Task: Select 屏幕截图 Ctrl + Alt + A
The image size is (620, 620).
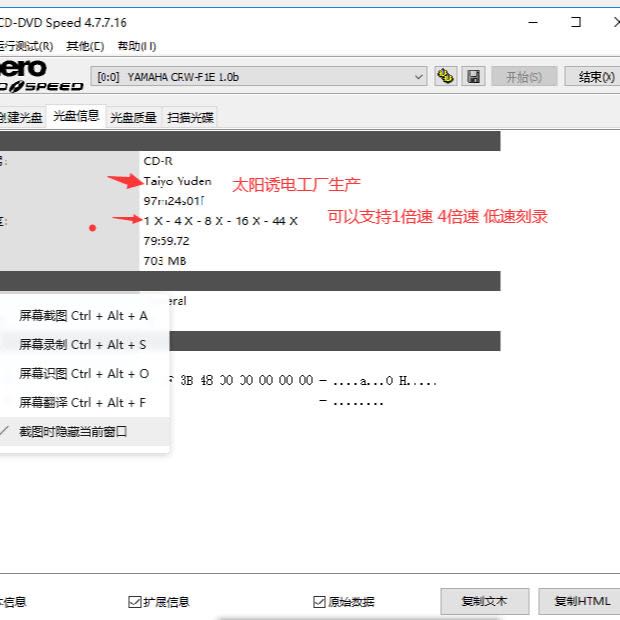Action: 84,316
